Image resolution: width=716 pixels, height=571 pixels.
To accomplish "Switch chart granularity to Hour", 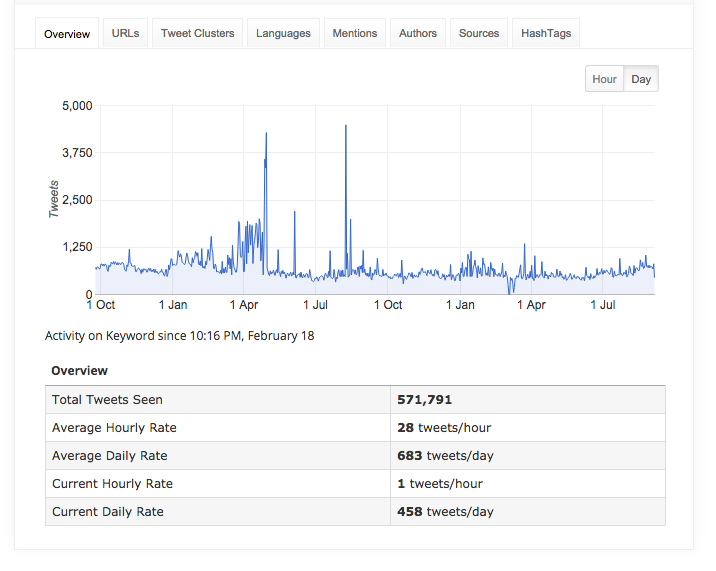I will (605, 79).
